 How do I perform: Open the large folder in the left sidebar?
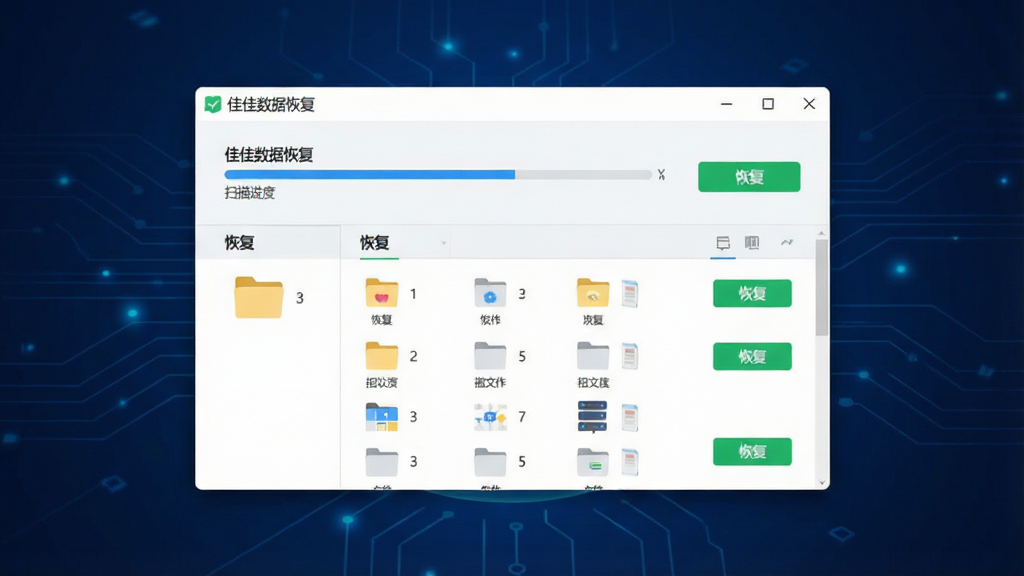(x=259, y=298)
